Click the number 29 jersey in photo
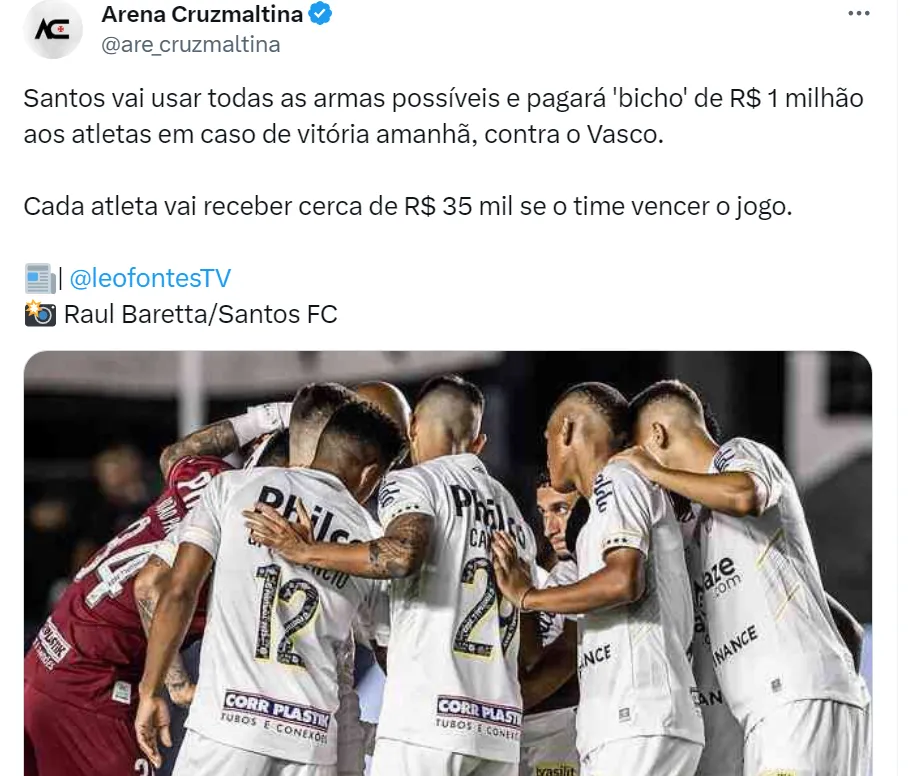This screenshot has height=776, width=910. [x=488, y=607]
